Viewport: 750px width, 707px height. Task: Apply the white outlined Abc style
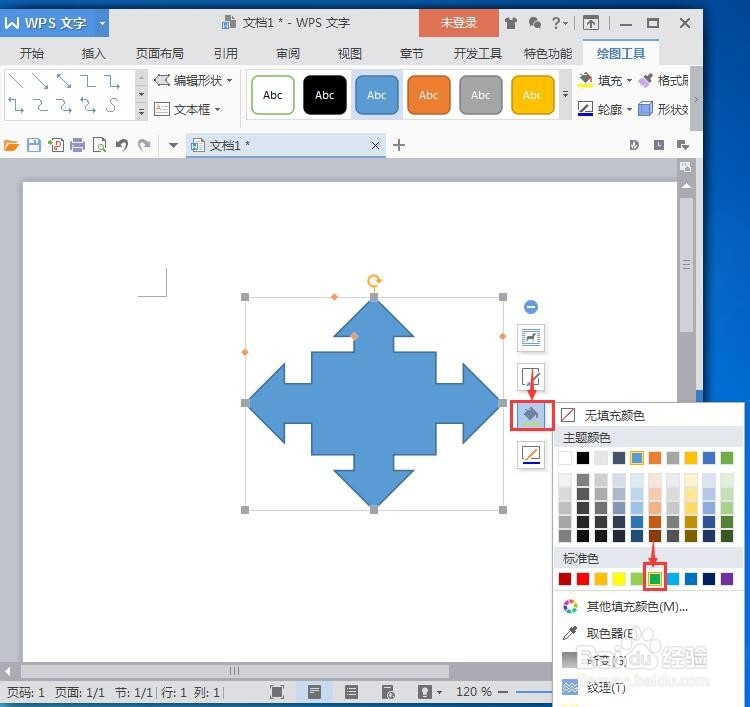point(273,95)
